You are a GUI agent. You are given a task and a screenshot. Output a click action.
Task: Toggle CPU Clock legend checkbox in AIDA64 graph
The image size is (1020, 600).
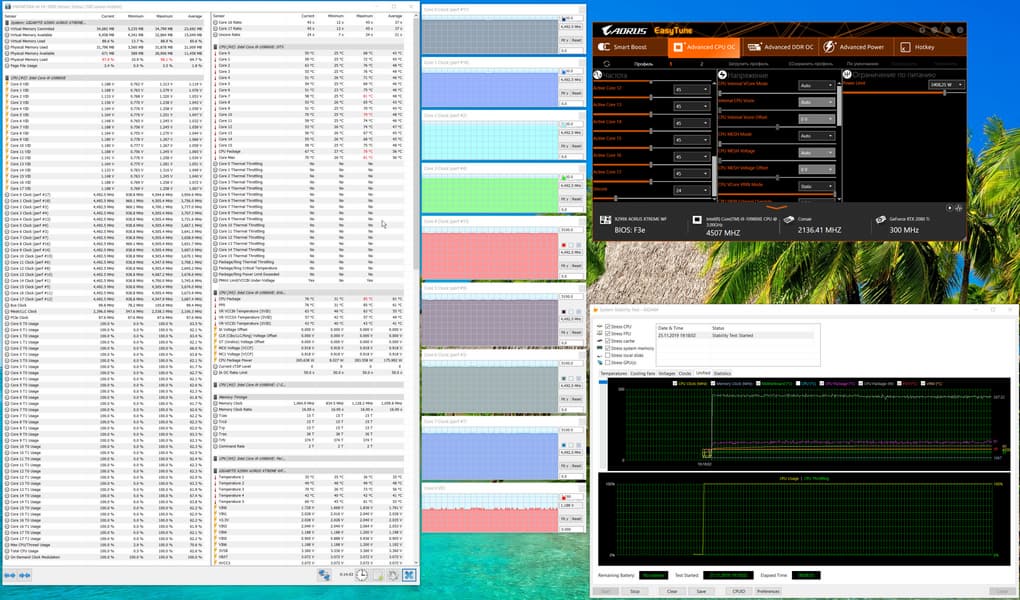tap(675, 384)
